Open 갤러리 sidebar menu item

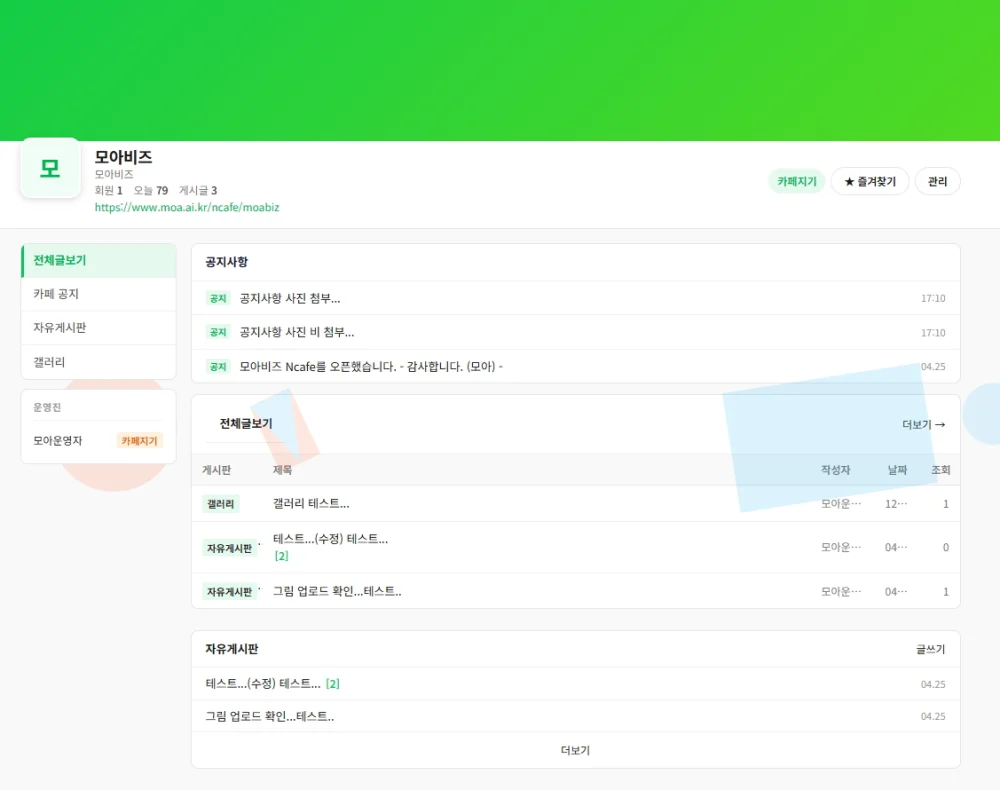tap(99, 362)
